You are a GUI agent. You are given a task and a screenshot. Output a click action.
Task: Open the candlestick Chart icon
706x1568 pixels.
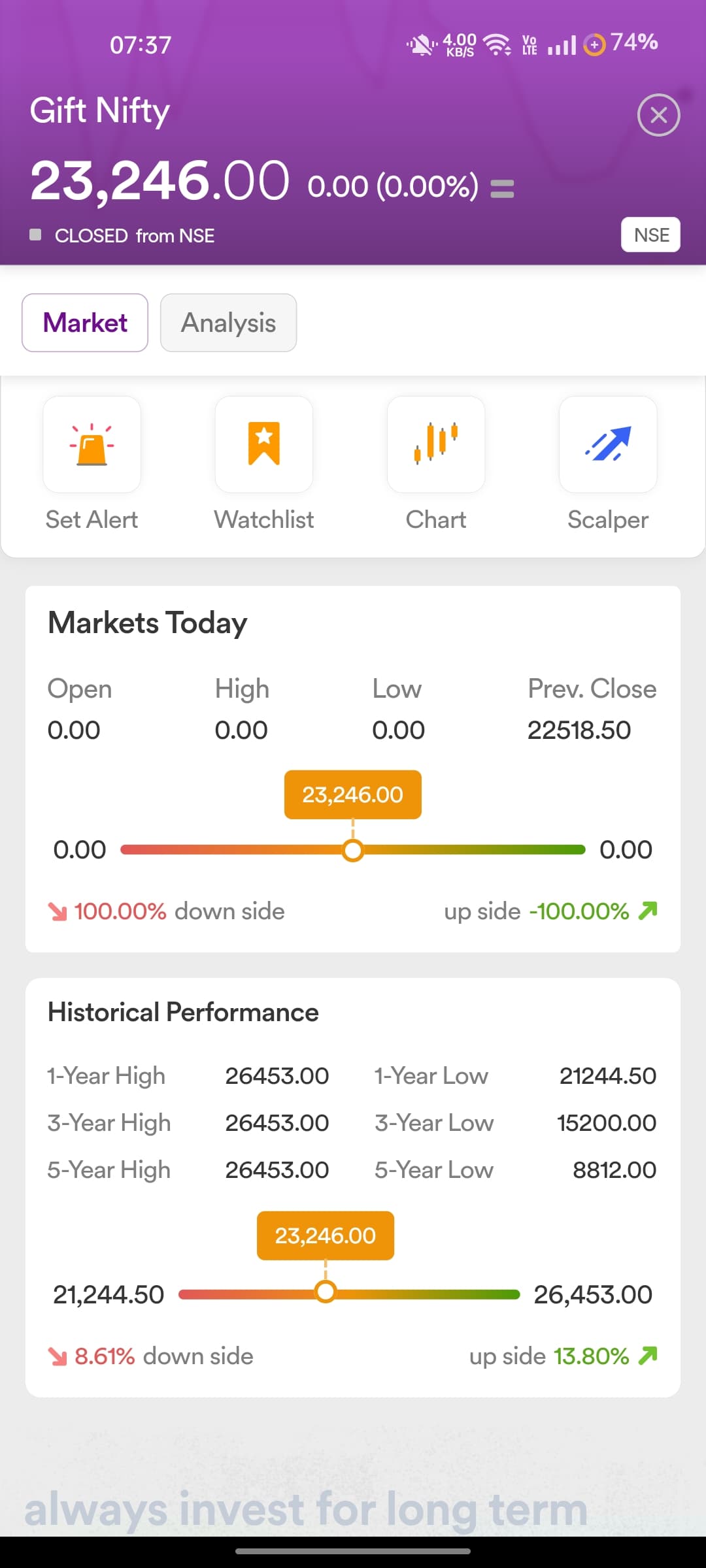click(436, 444)
